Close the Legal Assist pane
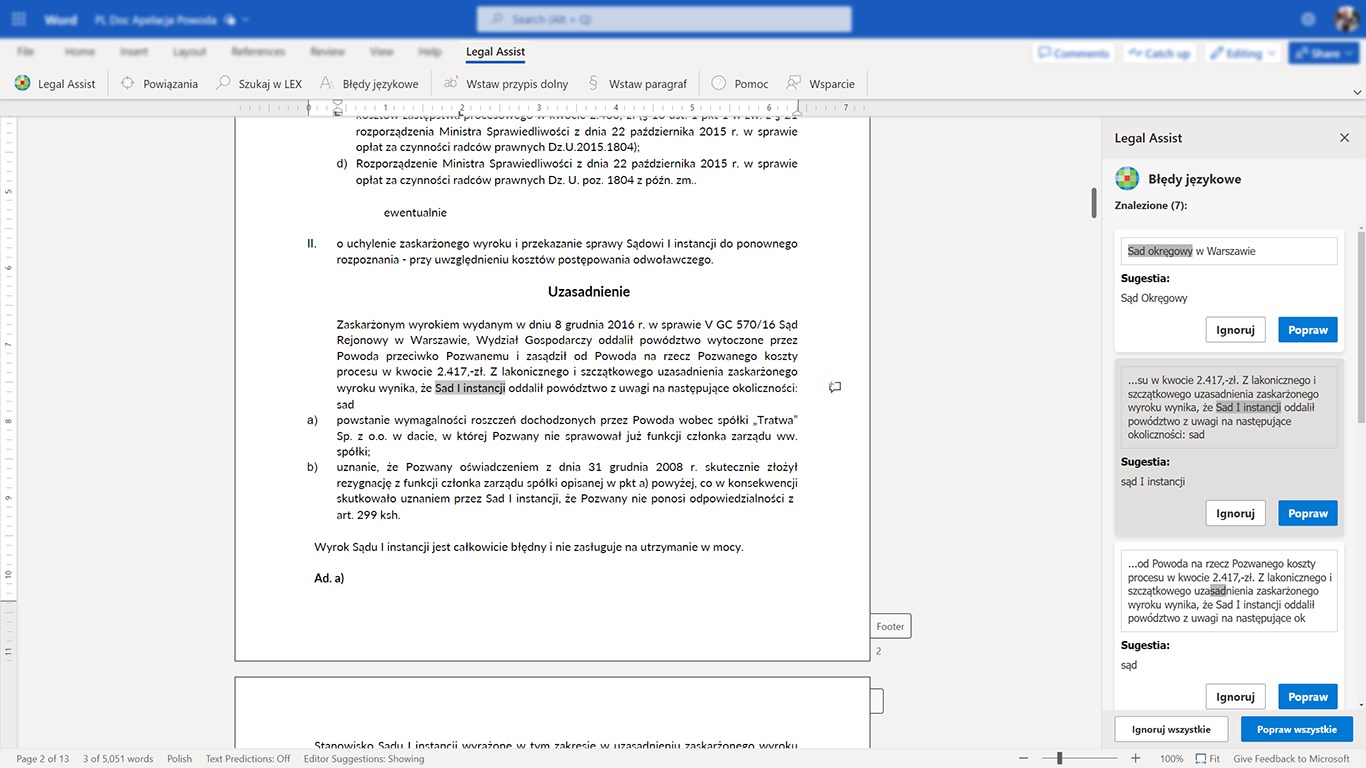The image size is (1366, 768). 1344,138
